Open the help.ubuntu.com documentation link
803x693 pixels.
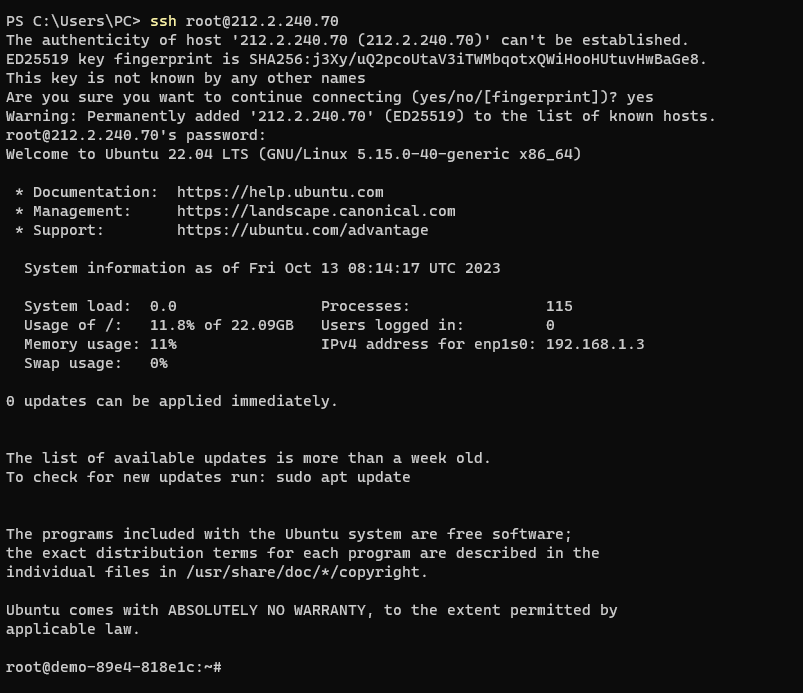[280, 192]
